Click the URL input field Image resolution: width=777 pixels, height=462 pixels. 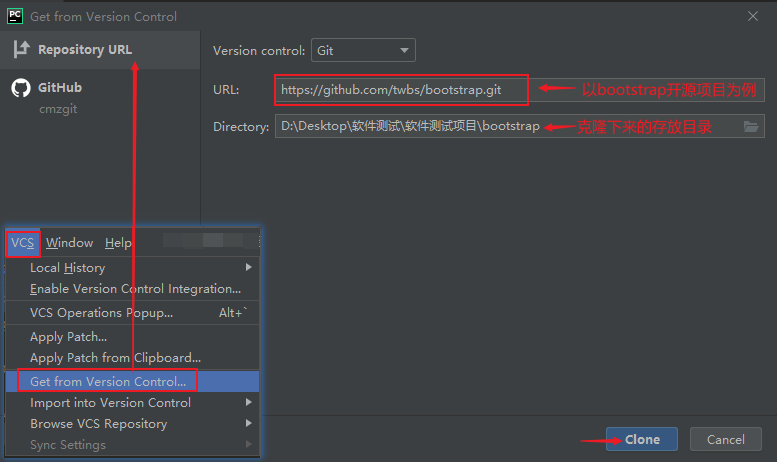tap(519, 90)
